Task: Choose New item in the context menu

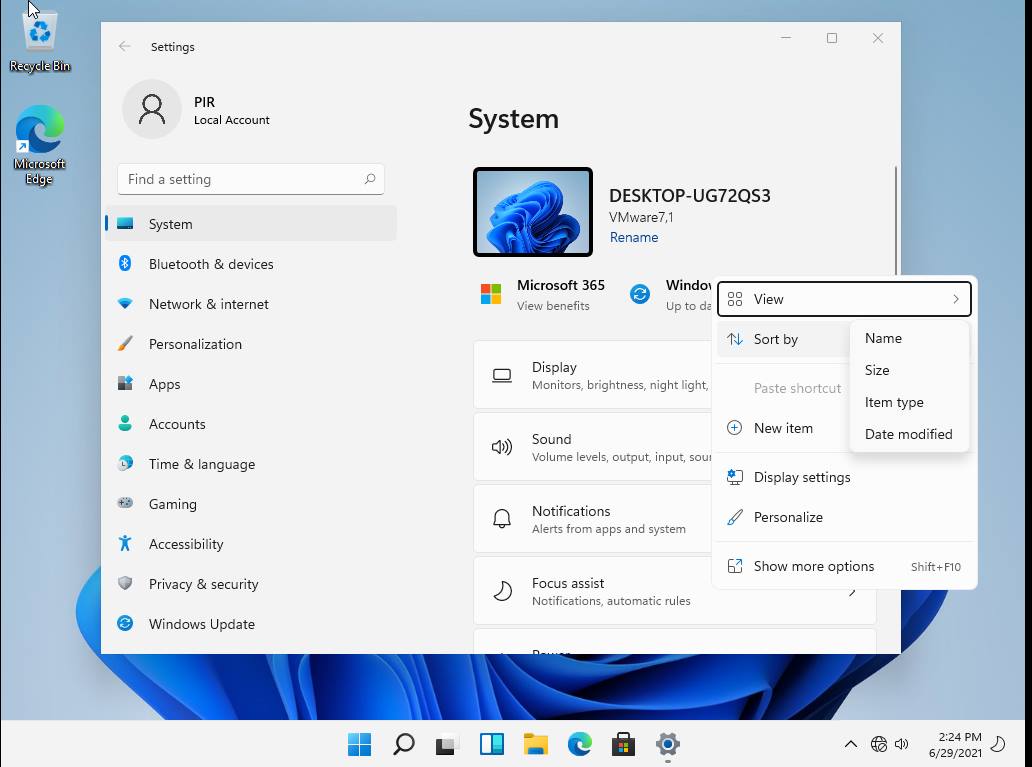Action: tap(782, 428)
